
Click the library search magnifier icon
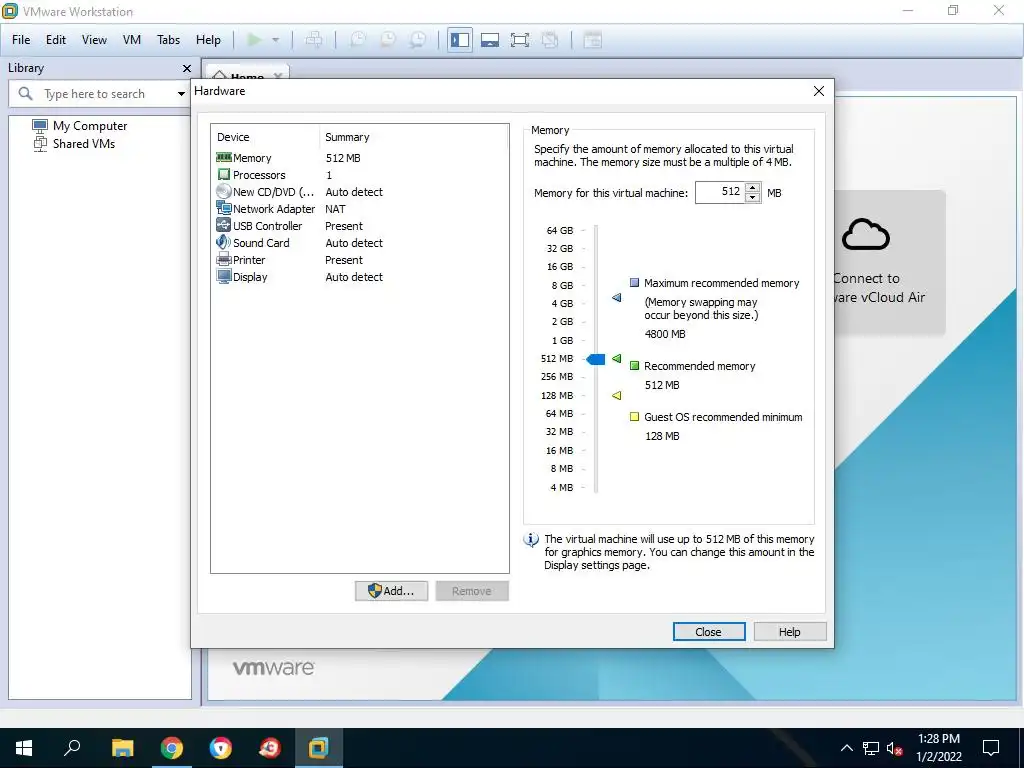25,93
